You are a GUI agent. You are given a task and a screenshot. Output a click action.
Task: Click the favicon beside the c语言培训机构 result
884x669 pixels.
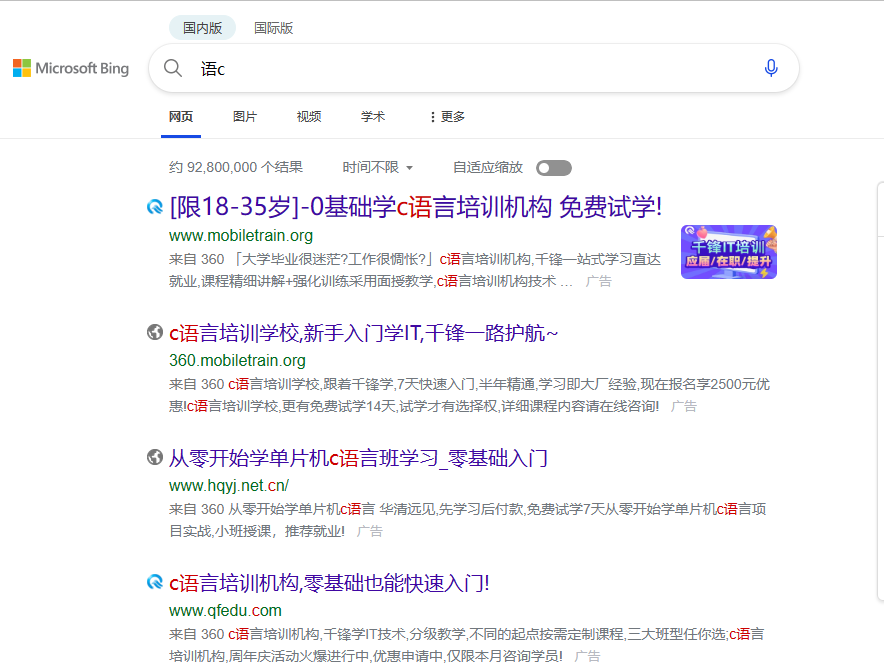tap(154, 582)
